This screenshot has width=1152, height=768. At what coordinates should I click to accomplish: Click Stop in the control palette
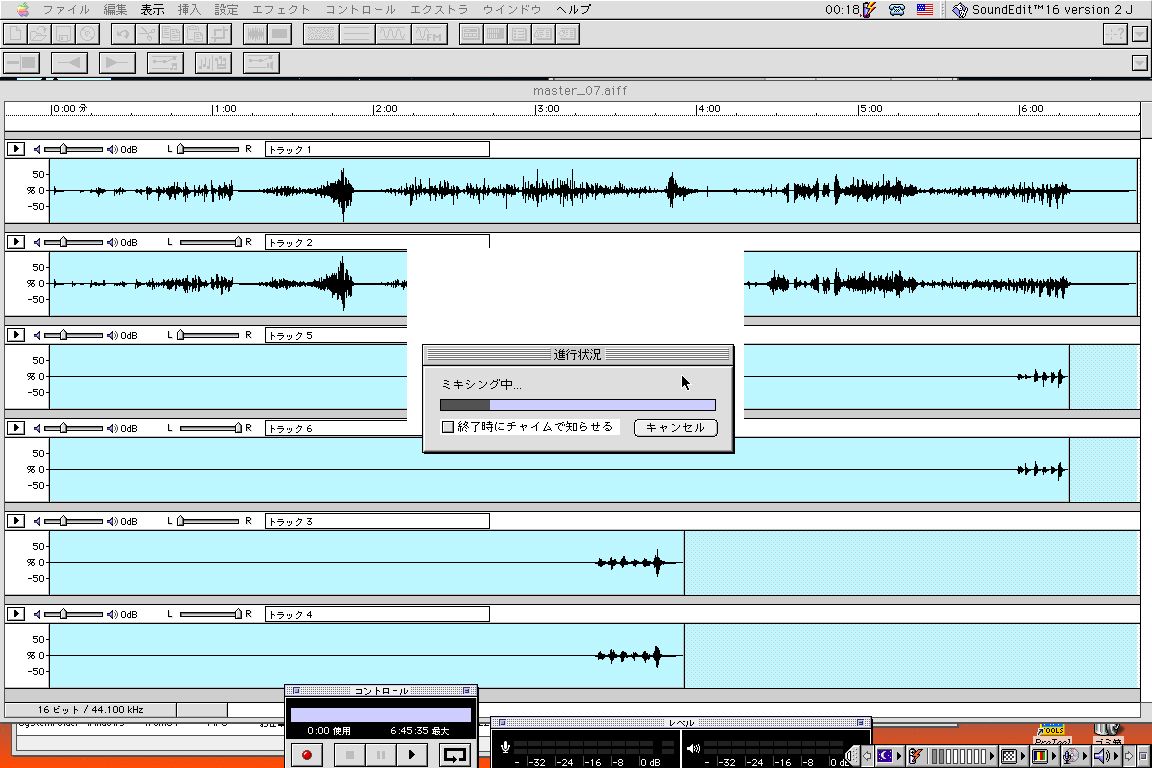pyautogui.click(x=350, y=755)
